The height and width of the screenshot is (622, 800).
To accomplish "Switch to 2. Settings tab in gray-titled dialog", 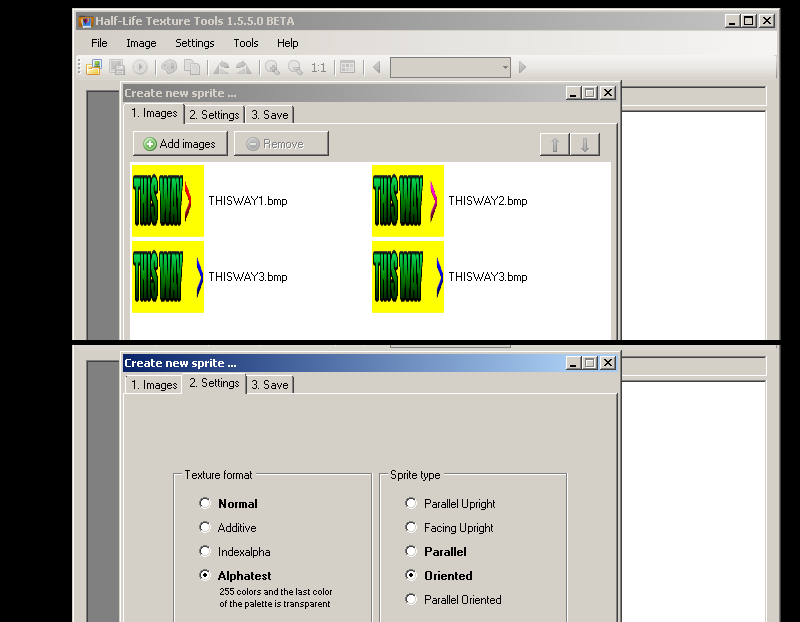I will [214, 115].
